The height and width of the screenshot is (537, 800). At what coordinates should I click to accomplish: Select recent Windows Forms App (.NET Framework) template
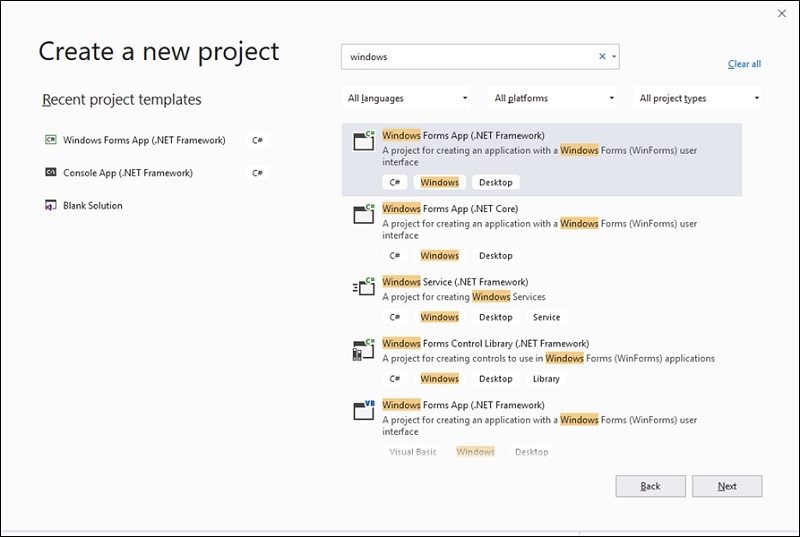point(144,140)
